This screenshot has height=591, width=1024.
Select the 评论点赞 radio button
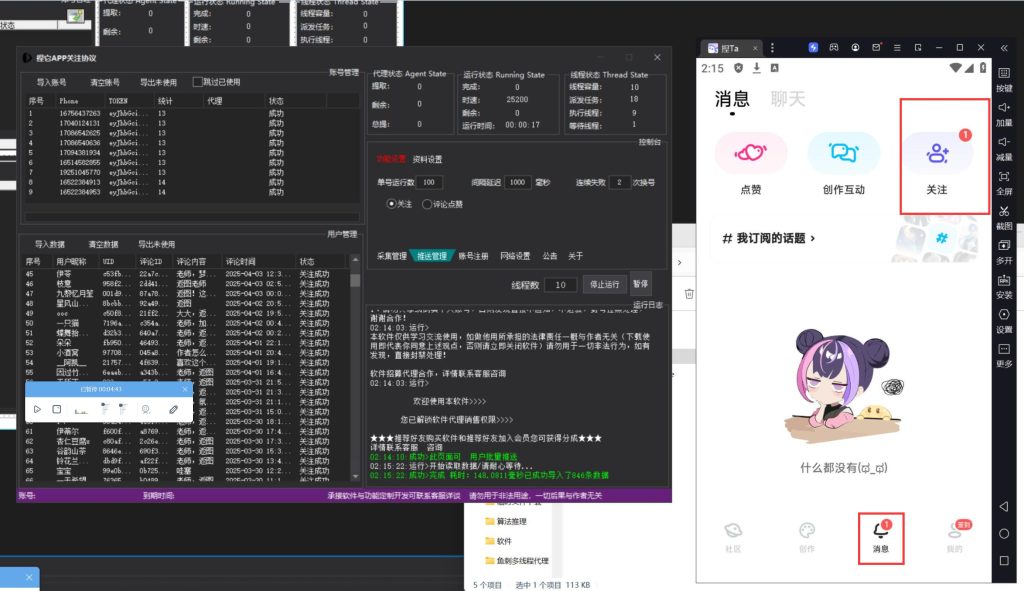pyautogui.click(x=428, y=203)
